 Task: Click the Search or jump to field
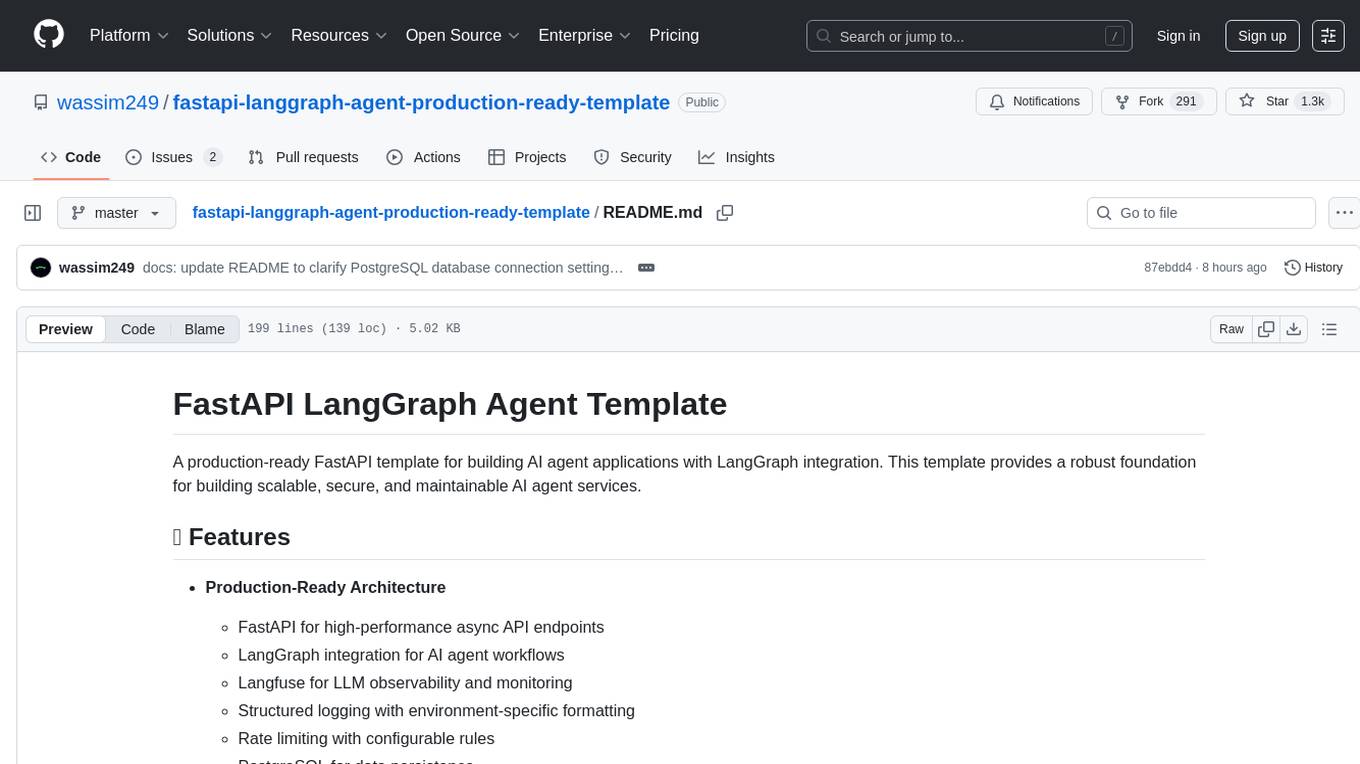[969, 35]
